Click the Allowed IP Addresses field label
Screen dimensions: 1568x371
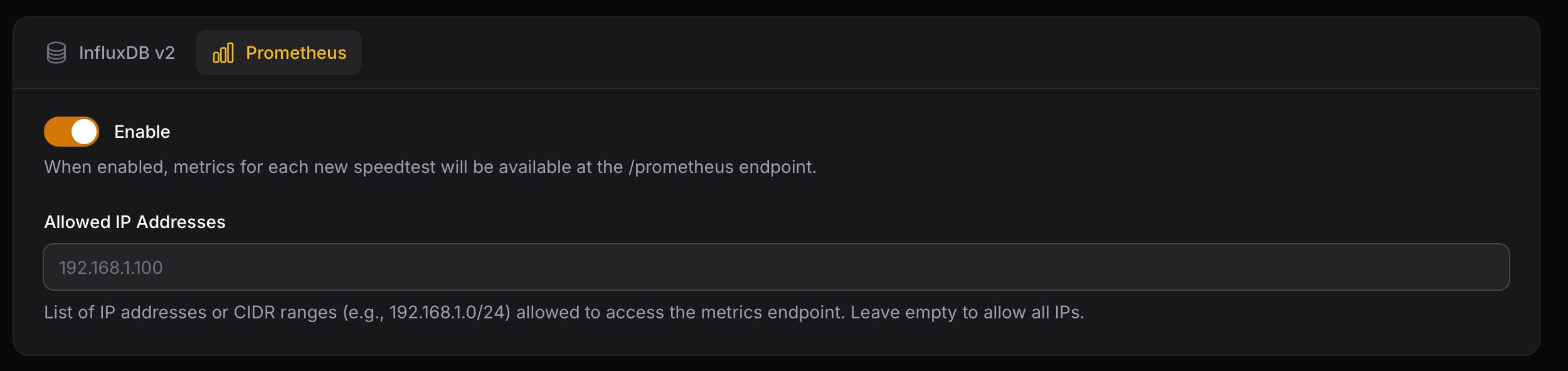[135, 222]
